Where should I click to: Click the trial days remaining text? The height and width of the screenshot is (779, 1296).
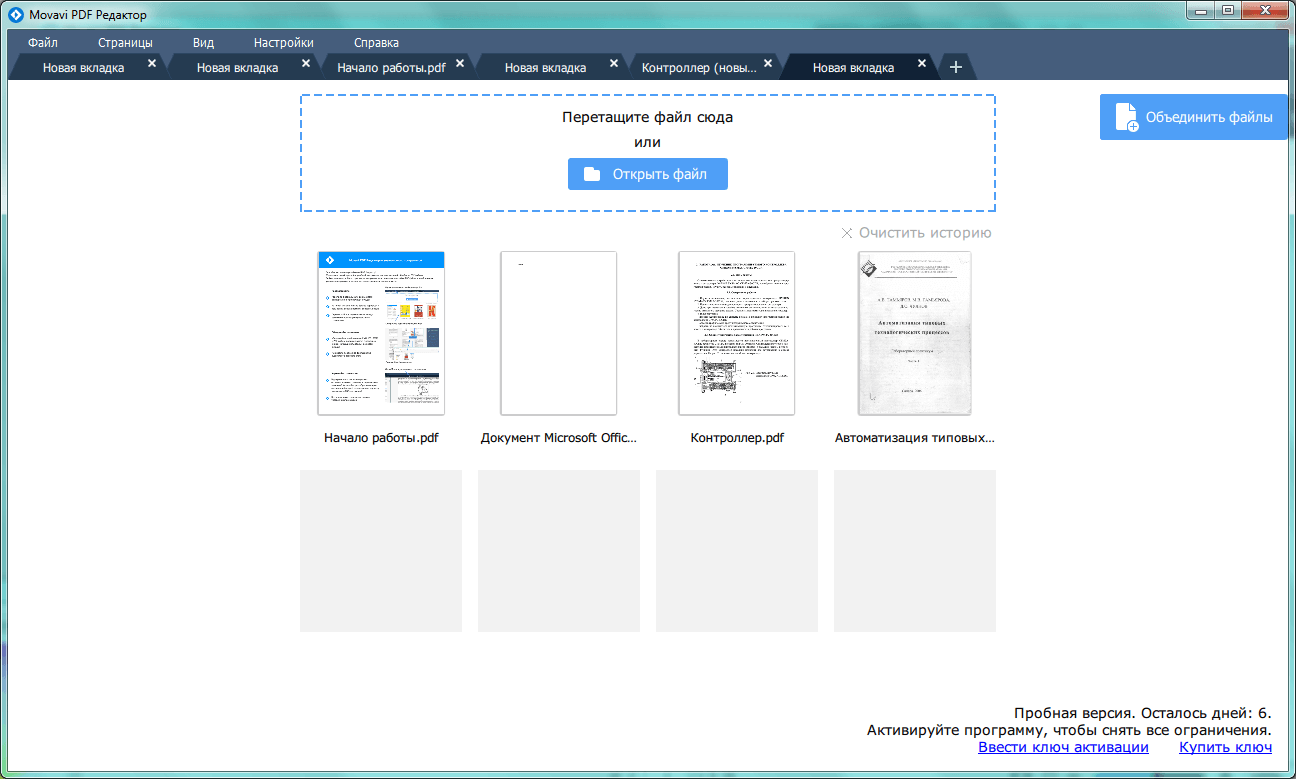click(1143, 713)
